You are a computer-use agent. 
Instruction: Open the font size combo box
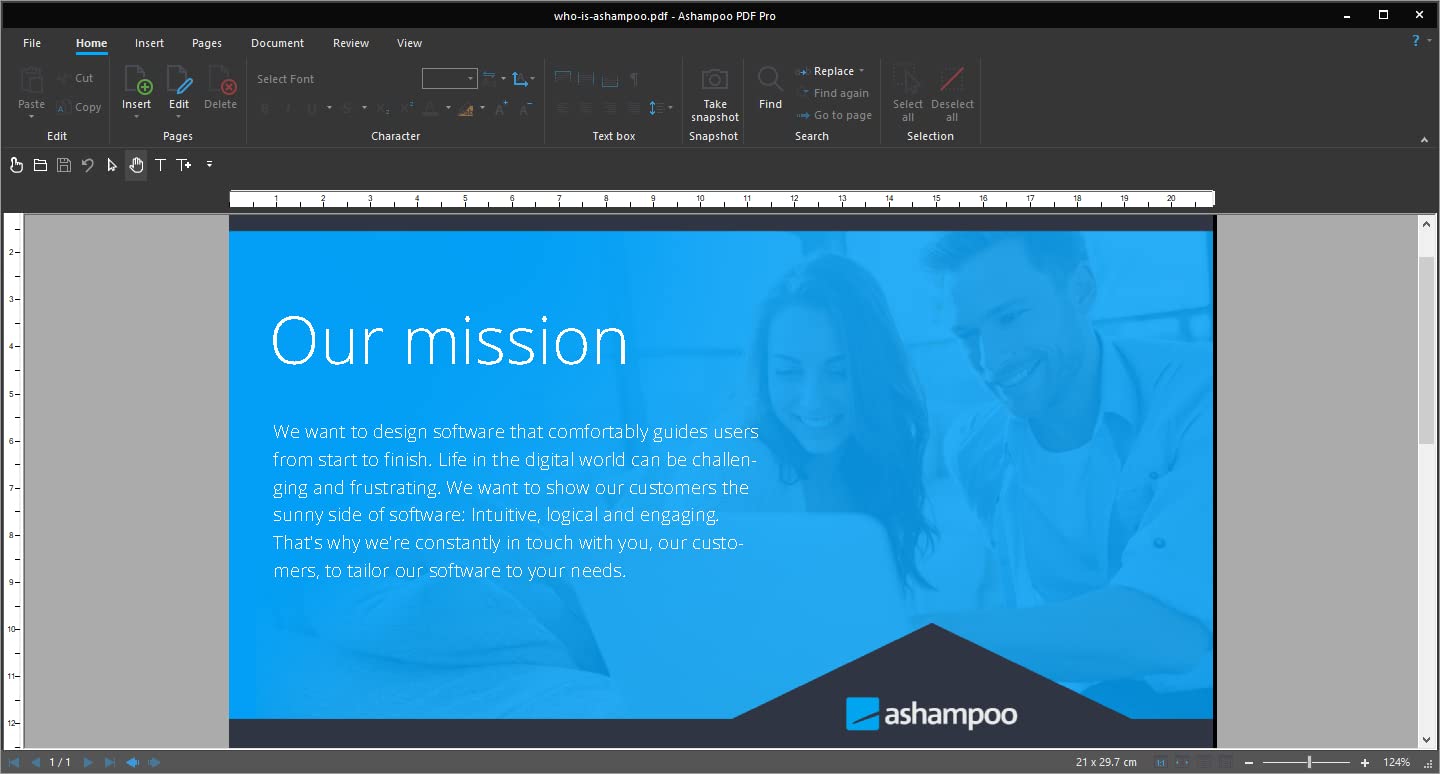449,79
